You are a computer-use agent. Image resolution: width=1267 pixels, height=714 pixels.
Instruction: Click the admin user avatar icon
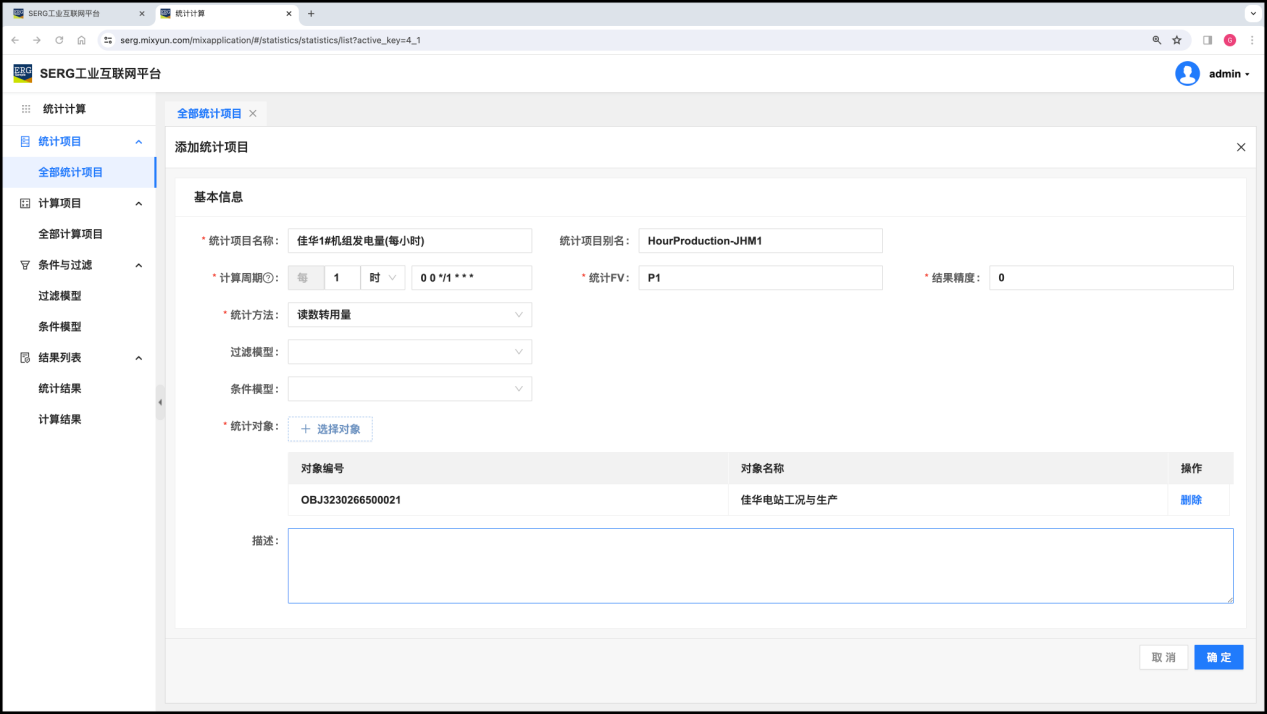(x=1187, y=74)
